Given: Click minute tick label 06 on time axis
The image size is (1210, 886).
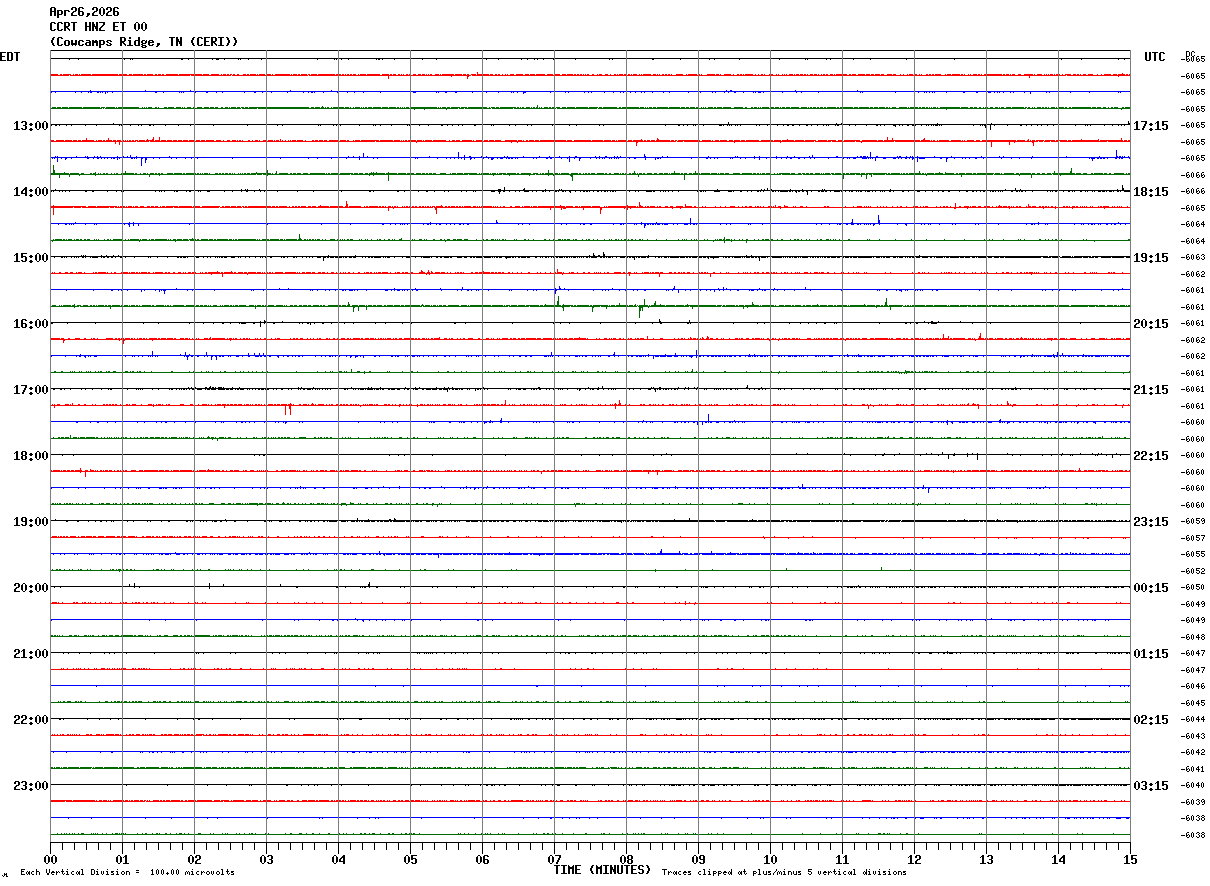Looking at the screenshot, I should pyautogui.click(x=482, y=859).
